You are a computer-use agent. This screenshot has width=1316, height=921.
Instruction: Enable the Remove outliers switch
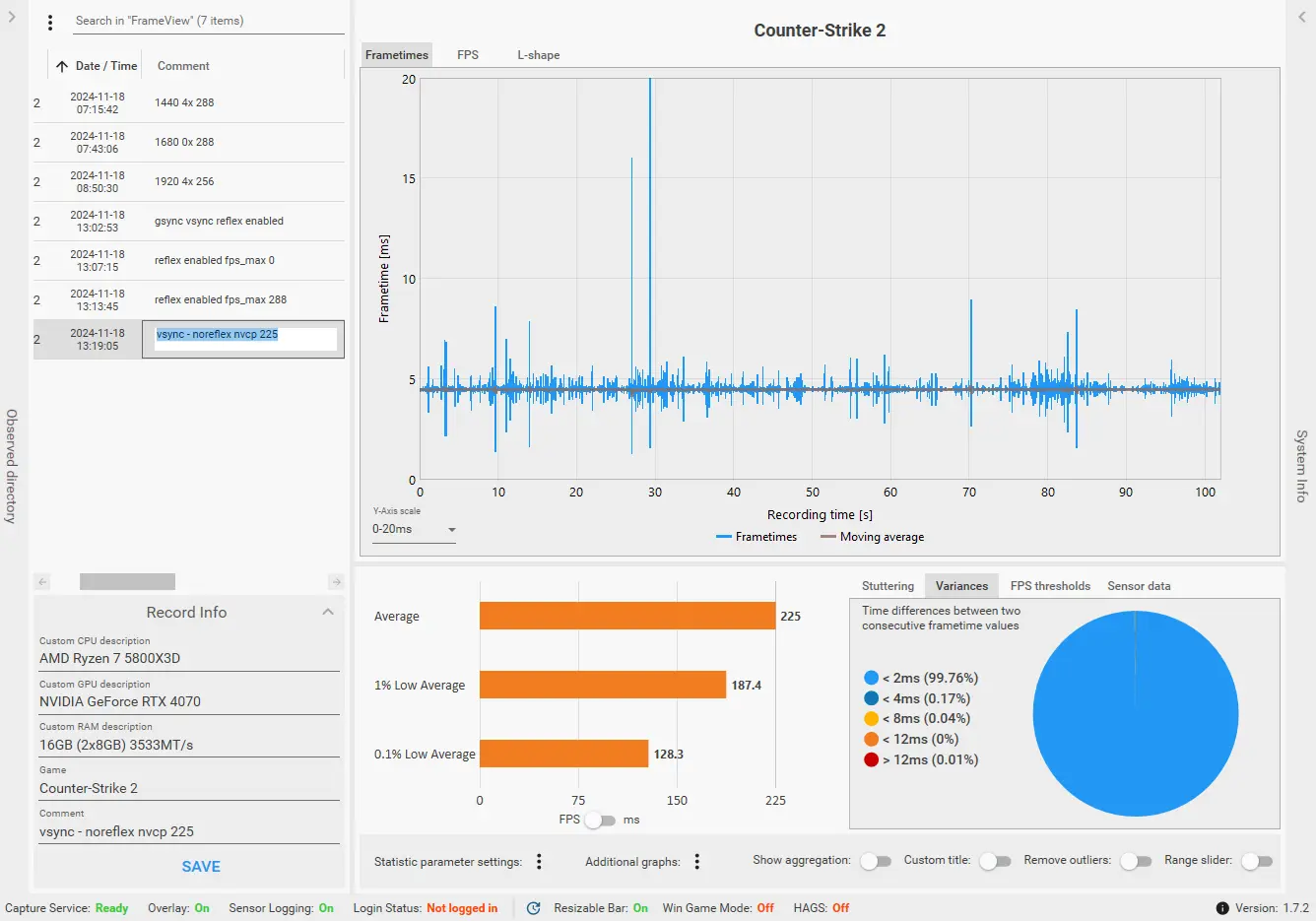(x=1136, y=861)
